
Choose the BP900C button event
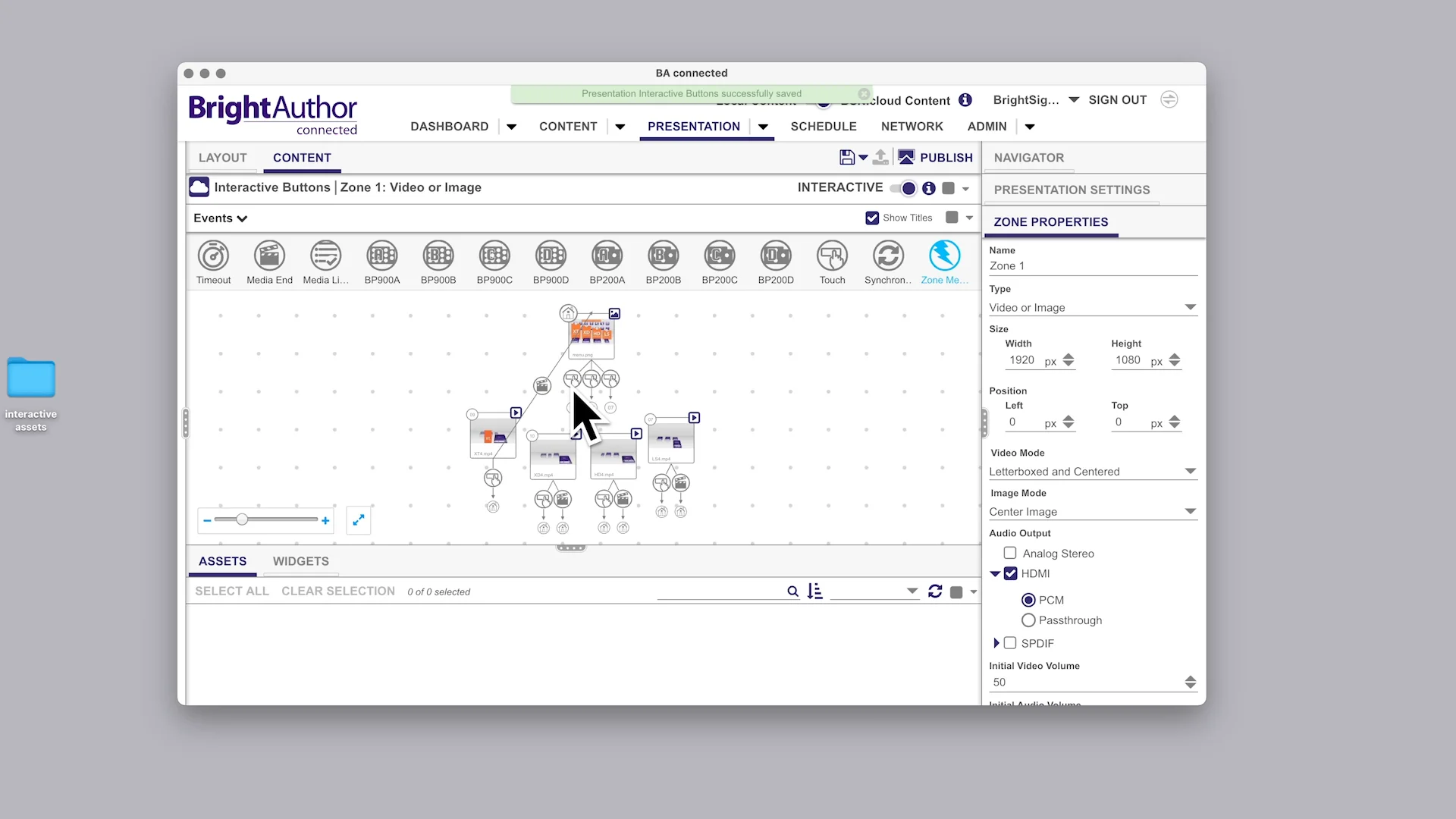click(x=494, y=256)
